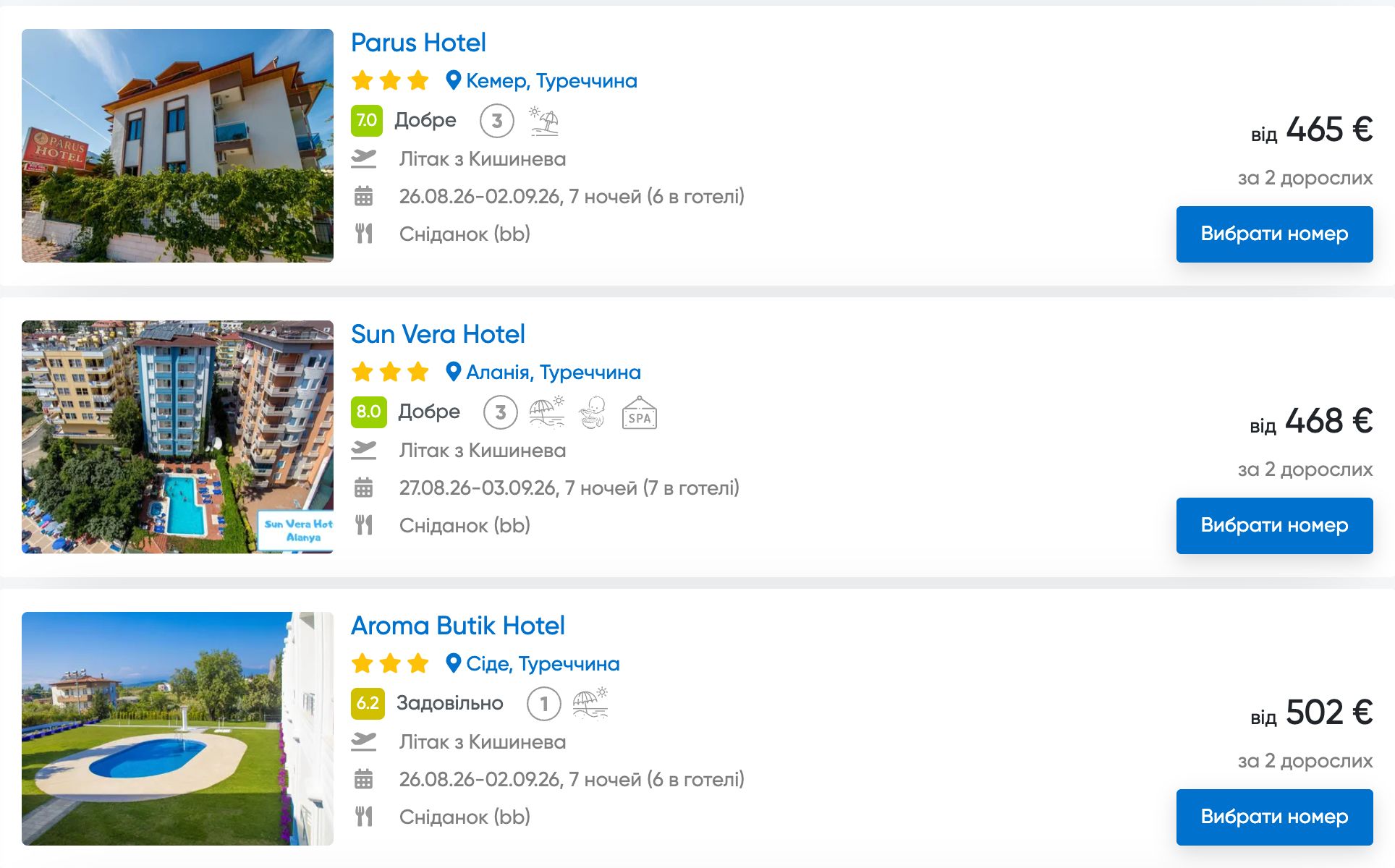Open the Аланія, Туреччина location link

pos(543,372)
